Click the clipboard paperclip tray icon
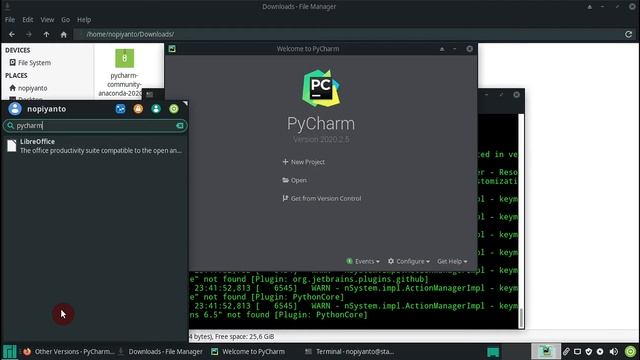Screen dimensions: 640x360 point(566,351)
